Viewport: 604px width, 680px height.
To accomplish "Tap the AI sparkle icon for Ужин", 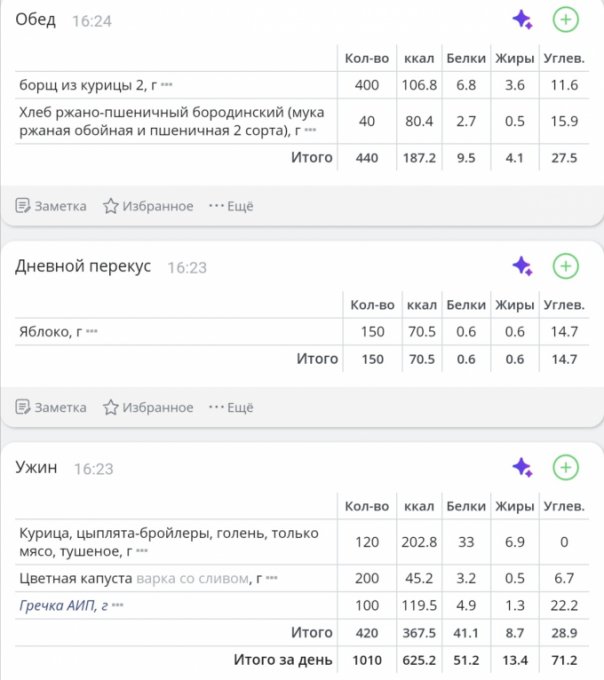I will 522,468.
